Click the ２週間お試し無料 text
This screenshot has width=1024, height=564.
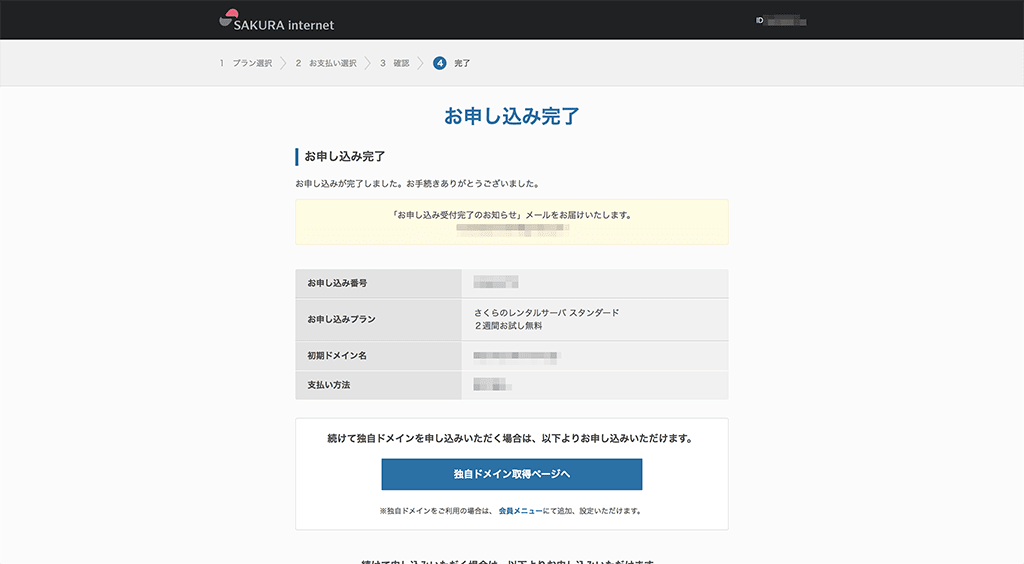click(508, 326)
